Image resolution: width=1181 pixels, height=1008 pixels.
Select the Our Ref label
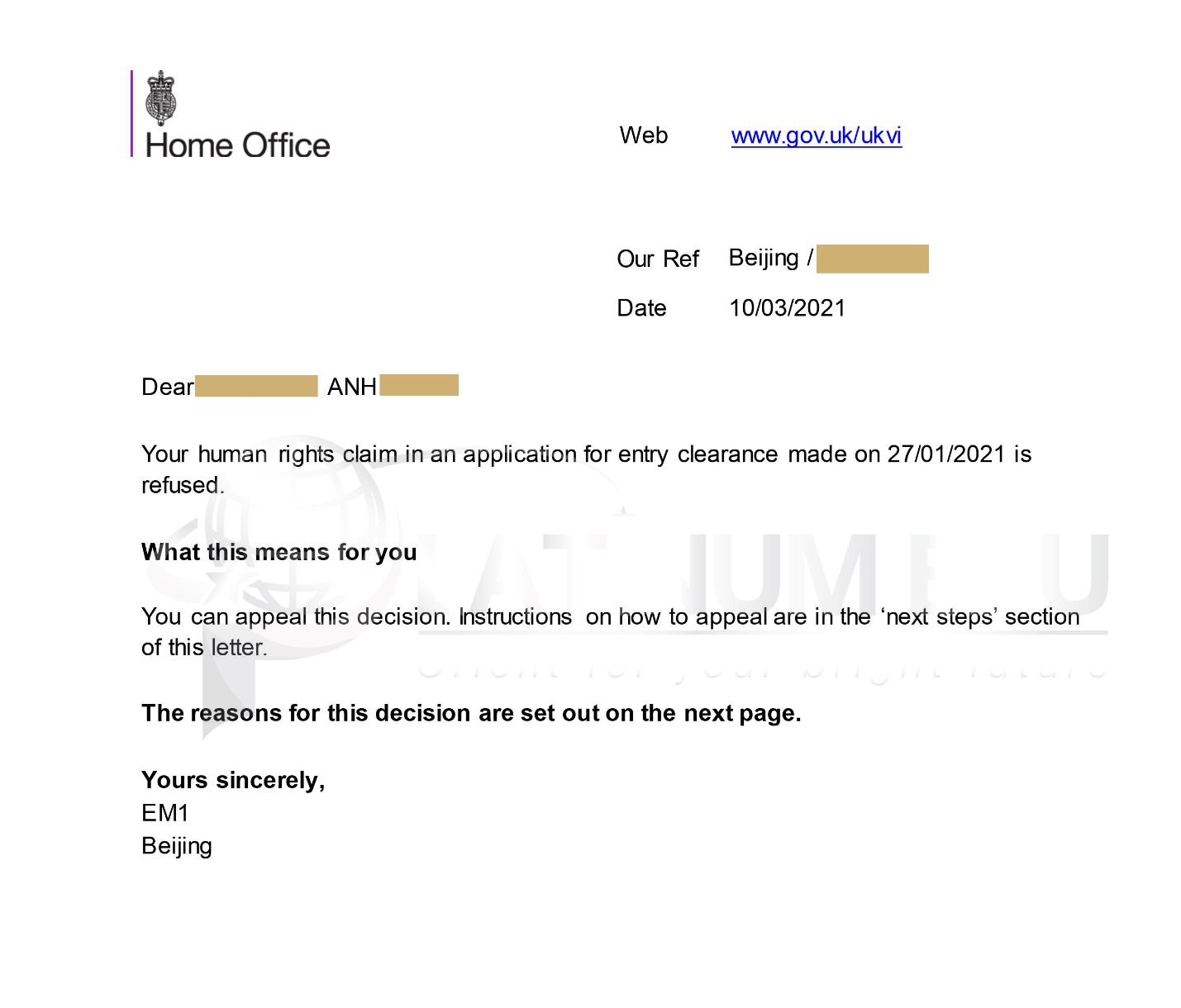[x=658, y=259]
